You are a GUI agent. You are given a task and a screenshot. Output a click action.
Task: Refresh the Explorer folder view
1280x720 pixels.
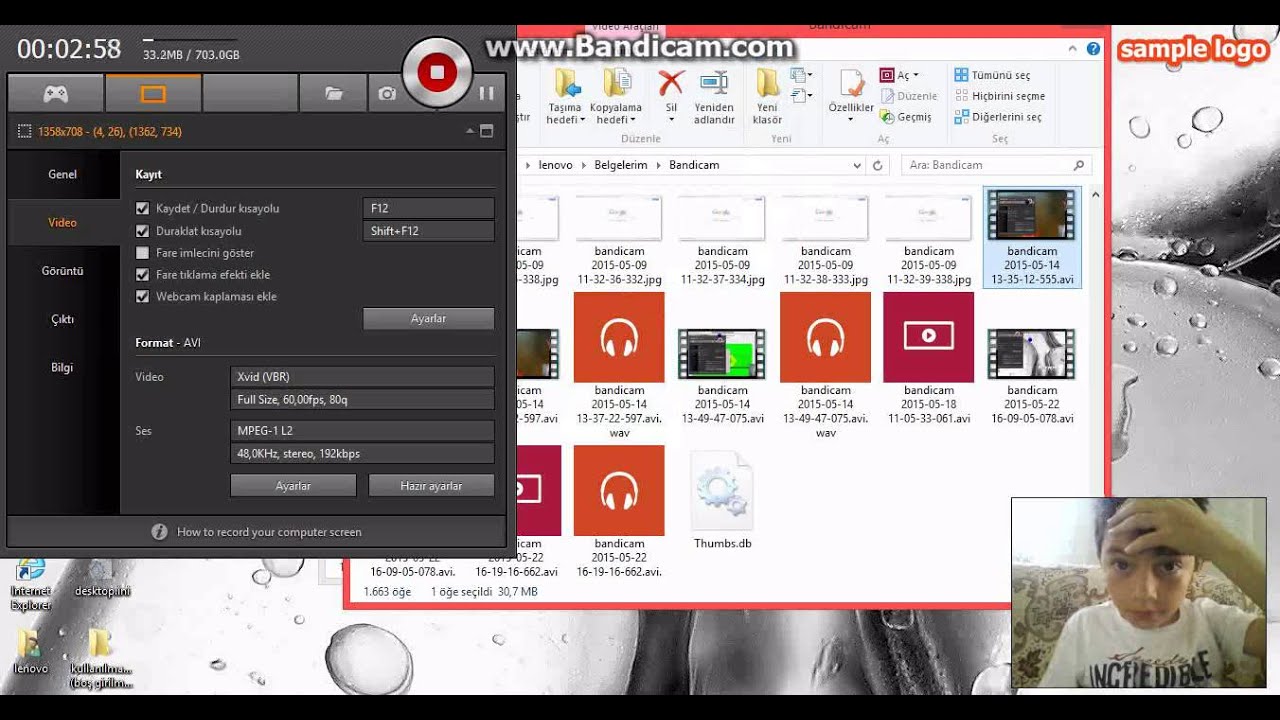[x=878, y=165]
